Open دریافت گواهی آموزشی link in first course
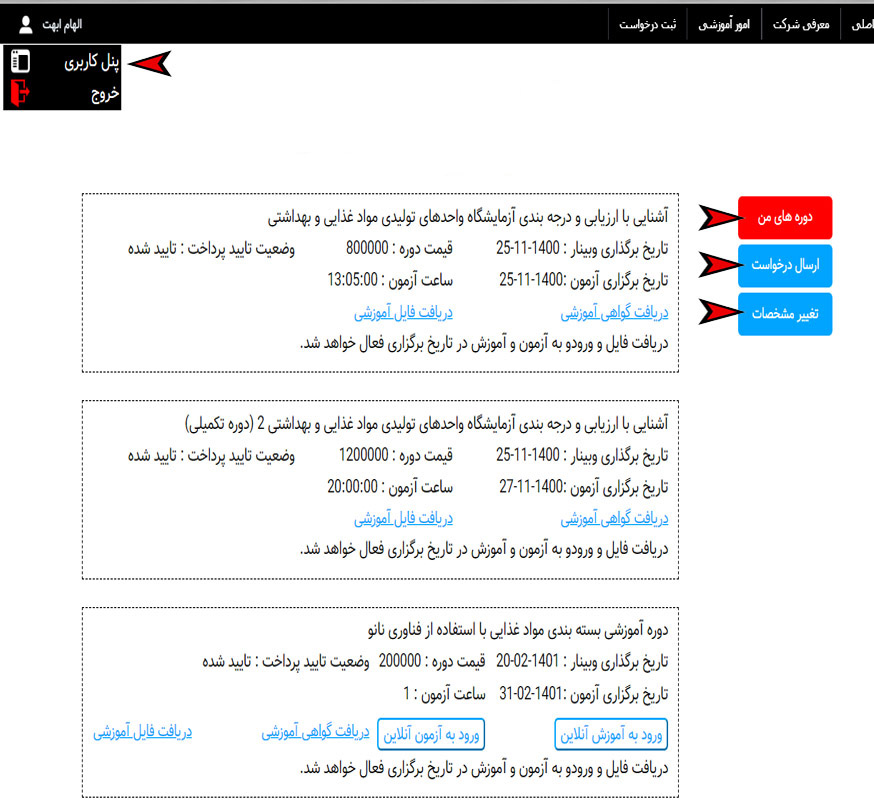This screenshot has height=805, width=874. pos(614,313)
